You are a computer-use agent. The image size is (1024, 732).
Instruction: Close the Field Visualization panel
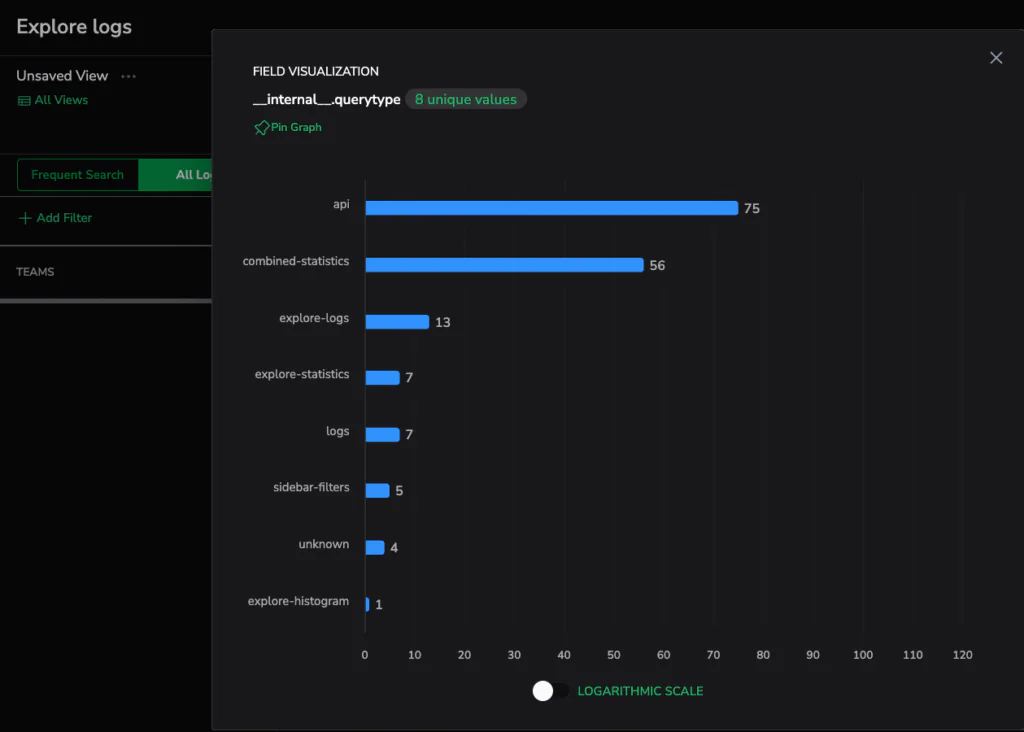click(x=995, y=58)
